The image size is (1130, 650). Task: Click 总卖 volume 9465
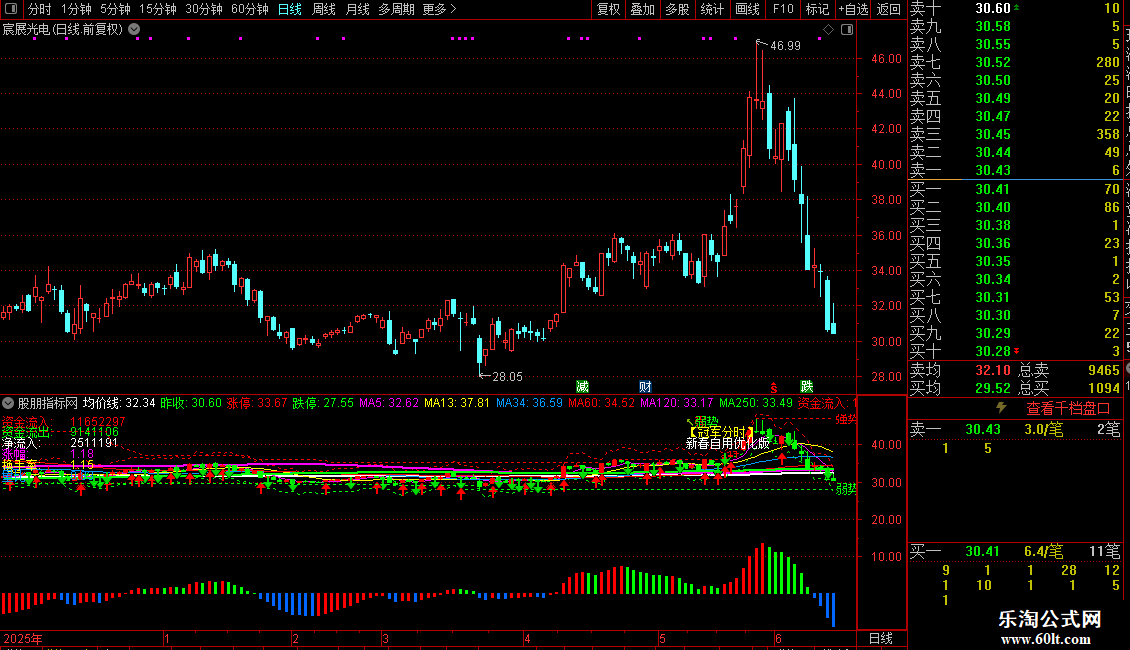1103,370
